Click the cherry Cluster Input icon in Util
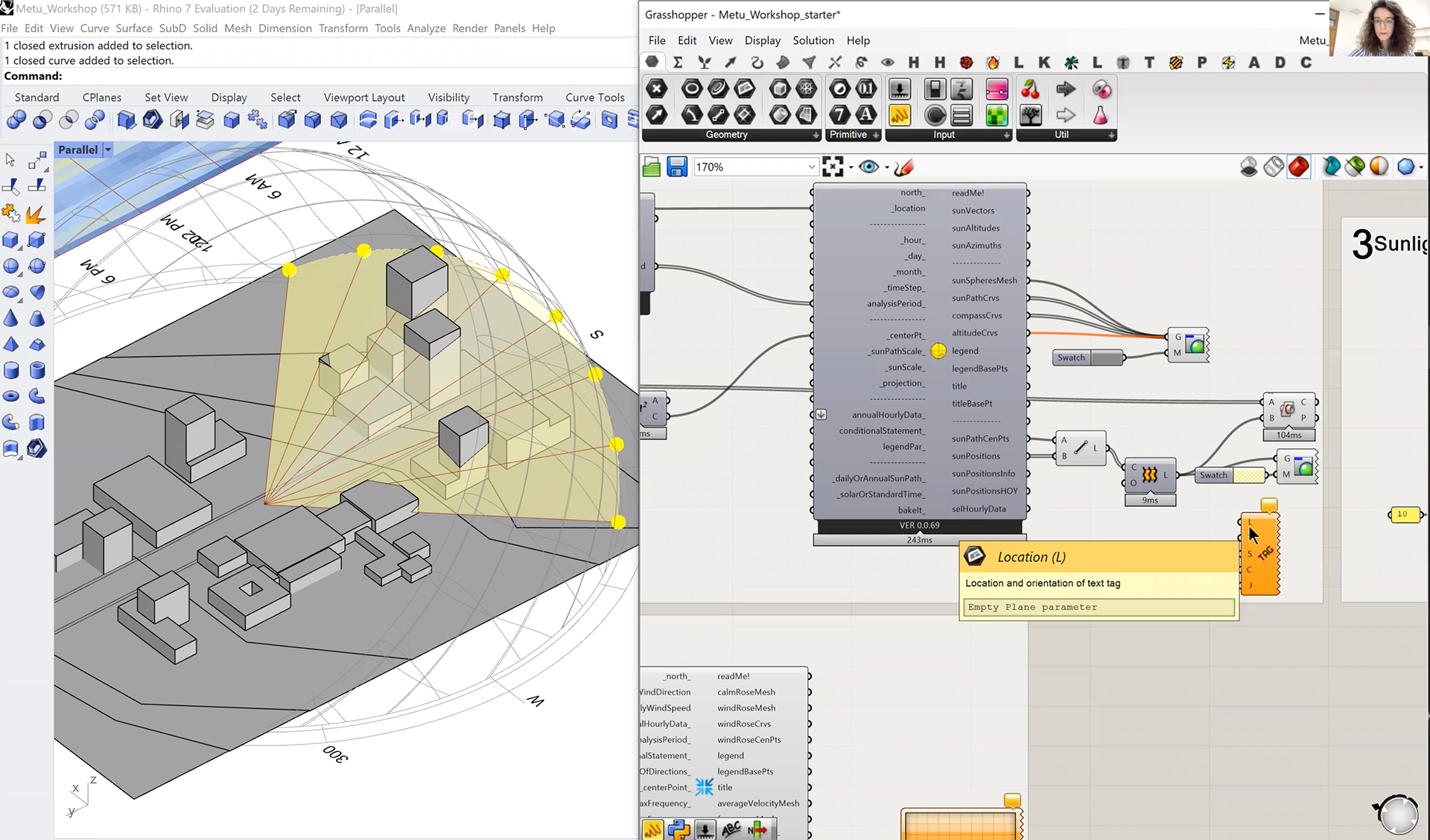1430x840 pixels. pos(1031,89)
